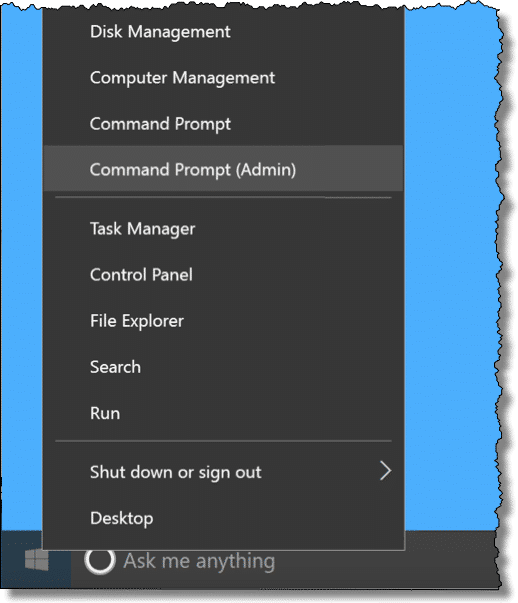Click the word Explorer in the File Explorer item
The width and height of the screenshot is (518, 603).
153,321
